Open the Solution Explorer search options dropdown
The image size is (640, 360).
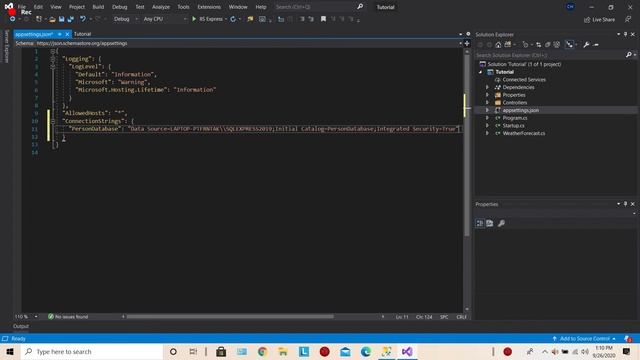coord(635,55)
